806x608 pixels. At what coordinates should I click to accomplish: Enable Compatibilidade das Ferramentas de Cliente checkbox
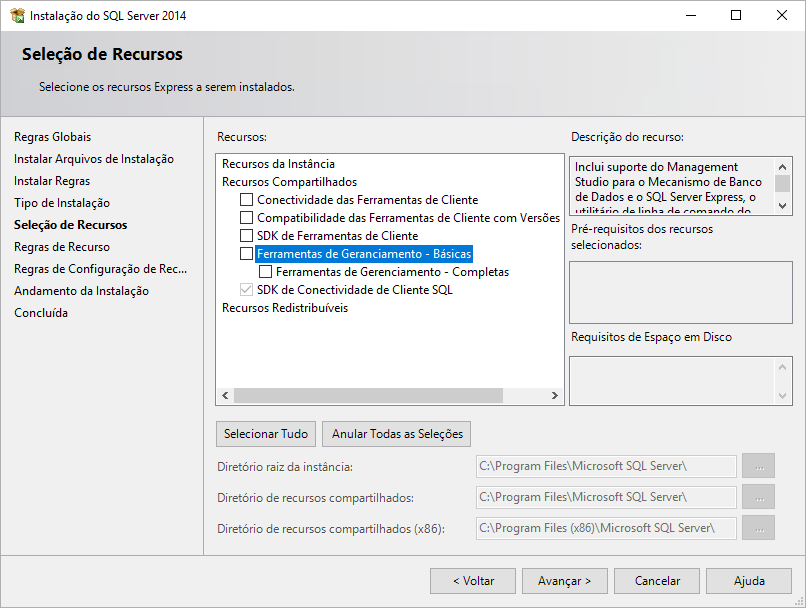(247, 218)
